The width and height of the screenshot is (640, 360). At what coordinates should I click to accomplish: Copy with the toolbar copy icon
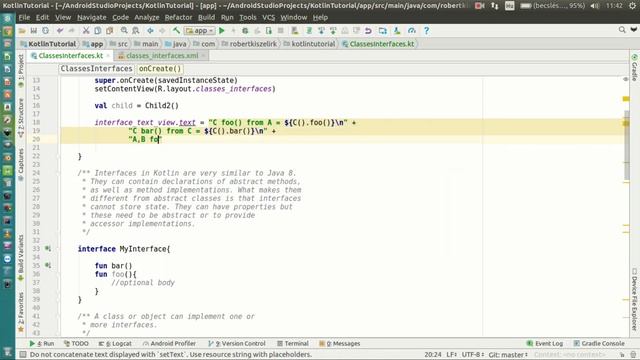pos(98,31)
